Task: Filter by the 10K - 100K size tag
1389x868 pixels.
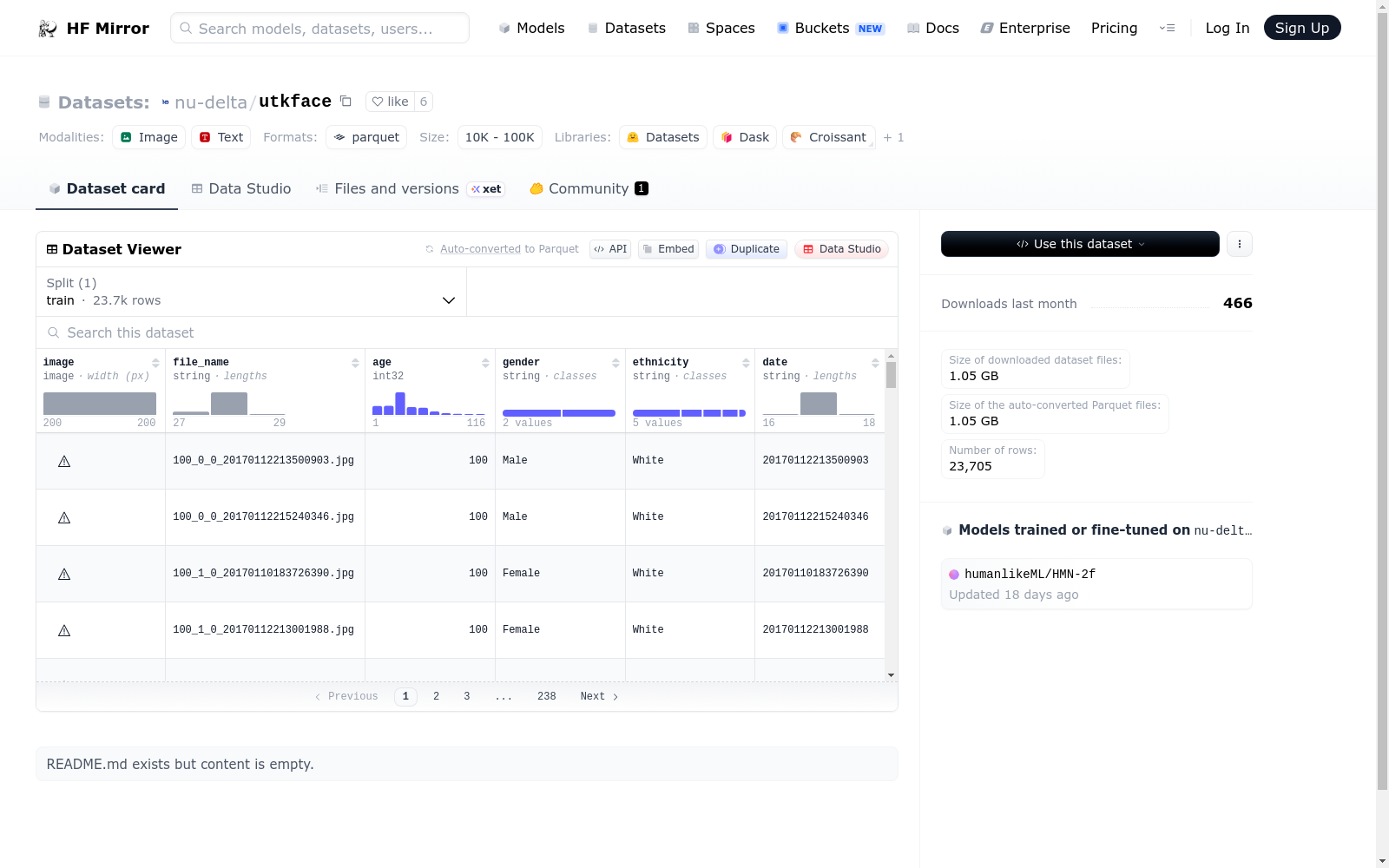Action: click(499, 137)
